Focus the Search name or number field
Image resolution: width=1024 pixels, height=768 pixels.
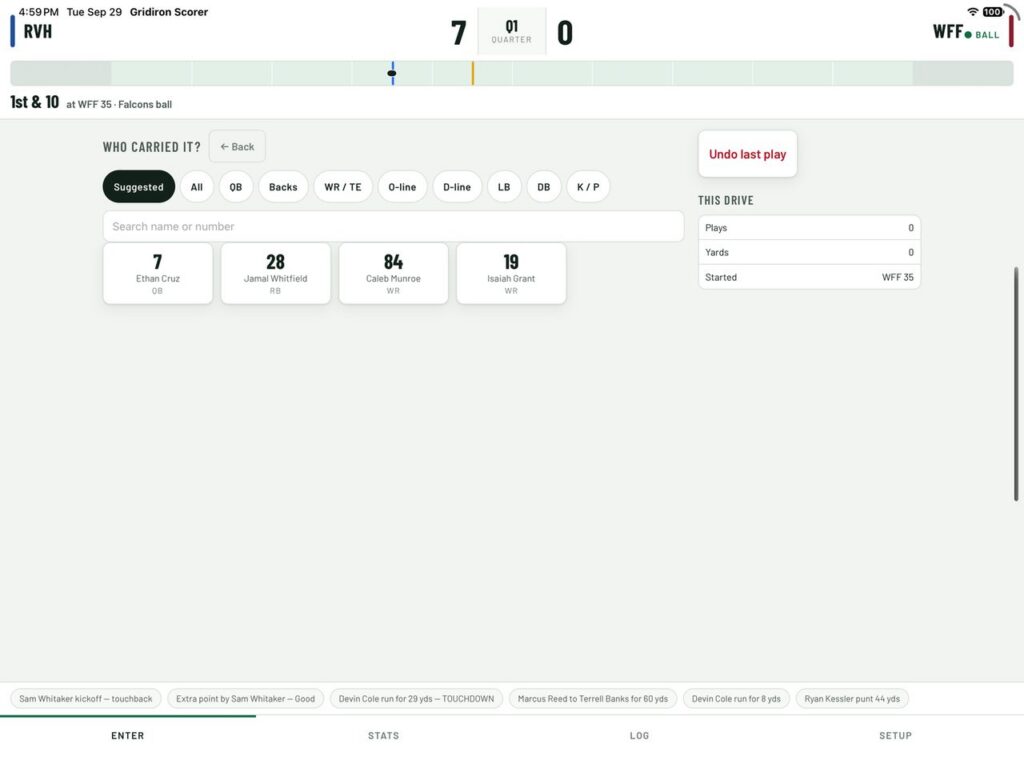[393, 227]
